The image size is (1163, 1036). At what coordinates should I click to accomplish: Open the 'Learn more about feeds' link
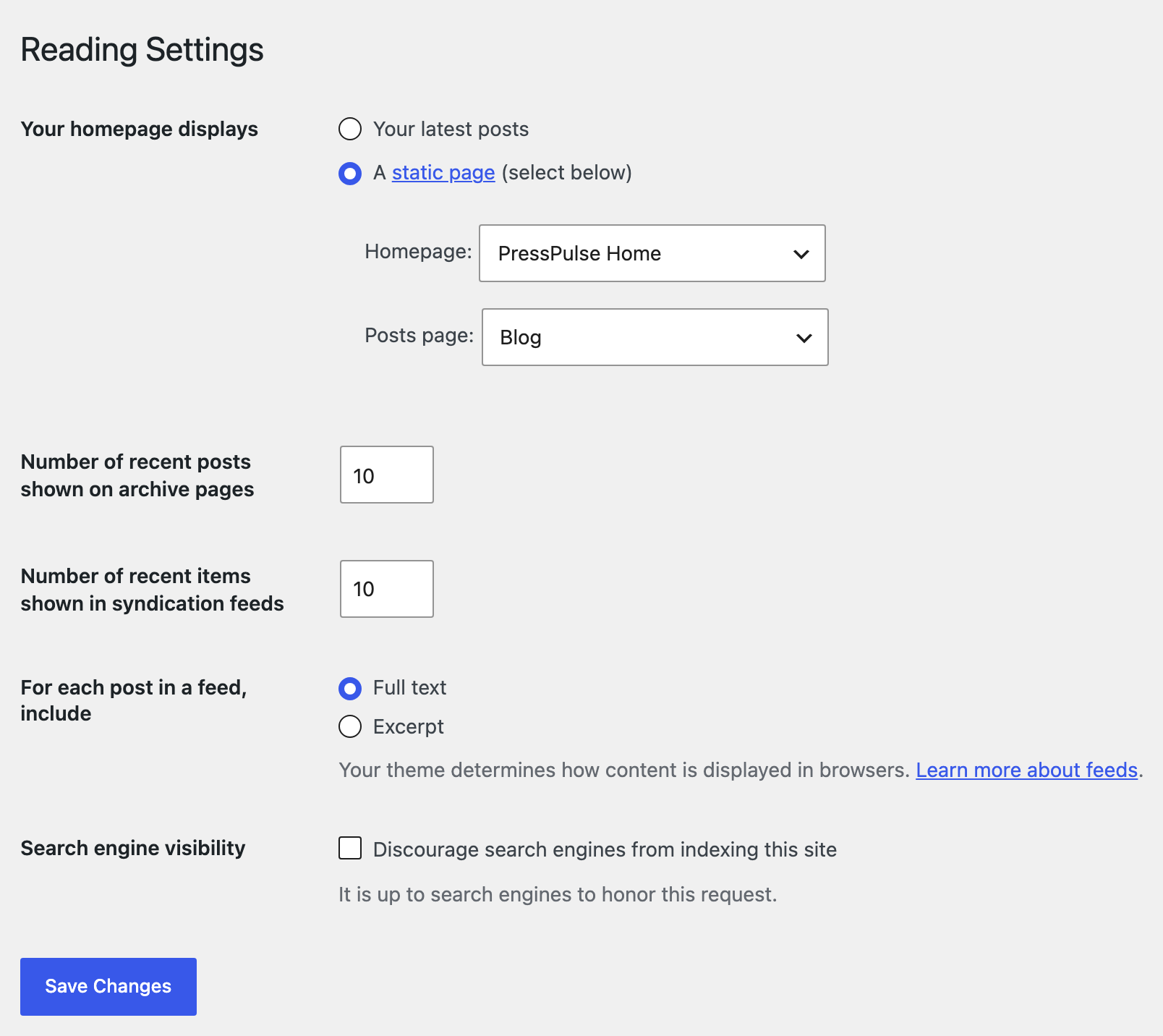point(1027,770)
